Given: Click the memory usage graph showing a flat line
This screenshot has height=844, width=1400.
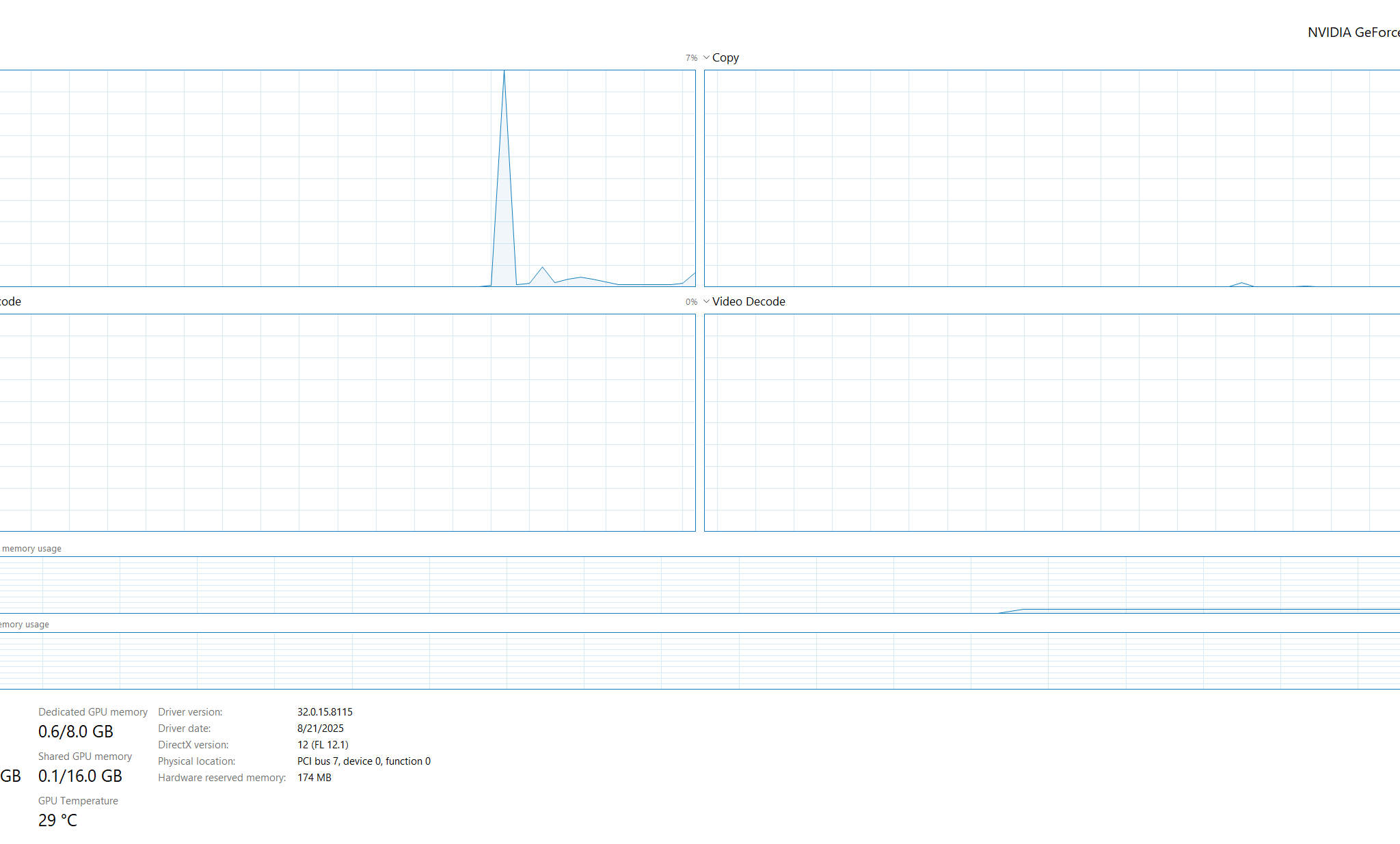Looking at the screenshot, I should pyautogui.click(x=700, y=585).
